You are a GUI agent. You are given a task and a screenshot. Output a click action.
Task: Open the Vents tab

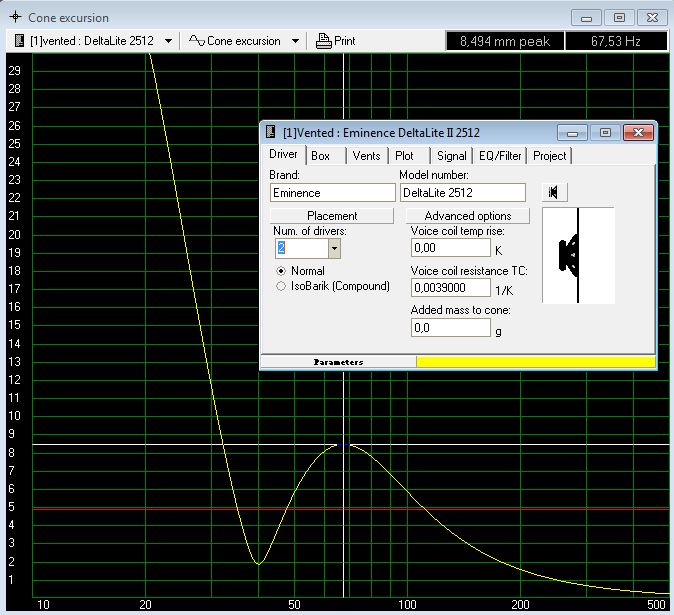pos(366,156)
